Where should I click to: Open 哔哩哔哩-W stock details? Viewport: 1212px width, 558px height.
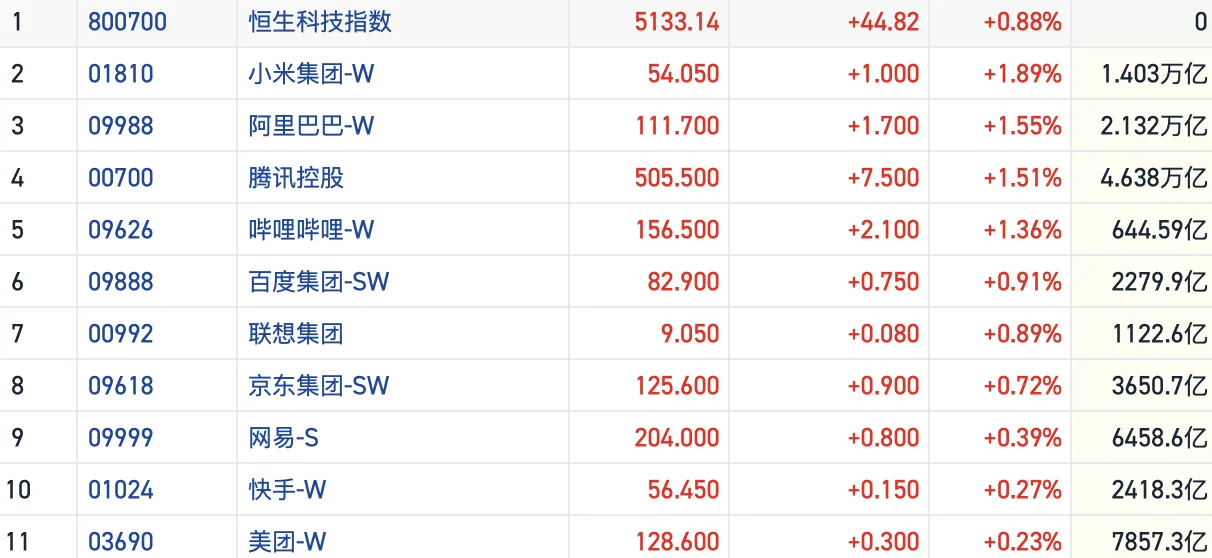[x=311, y=230]
